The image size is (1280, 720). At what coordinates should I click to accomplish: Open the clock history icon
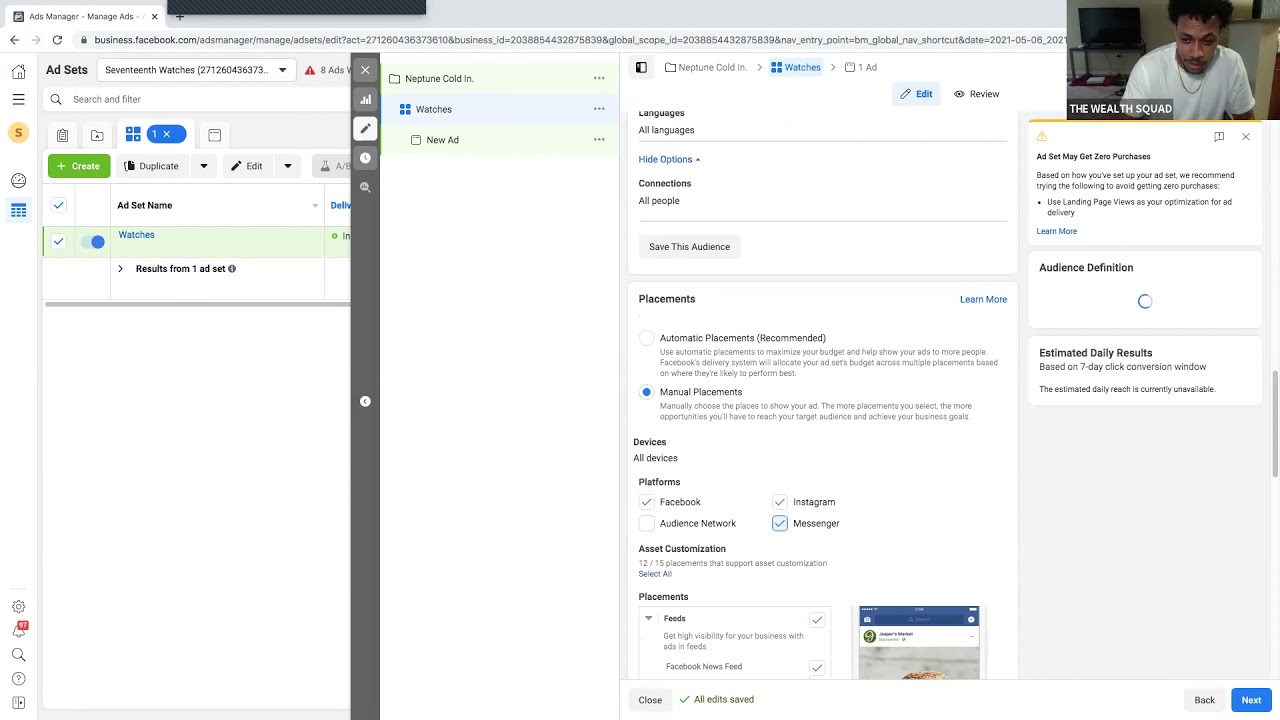365,158
